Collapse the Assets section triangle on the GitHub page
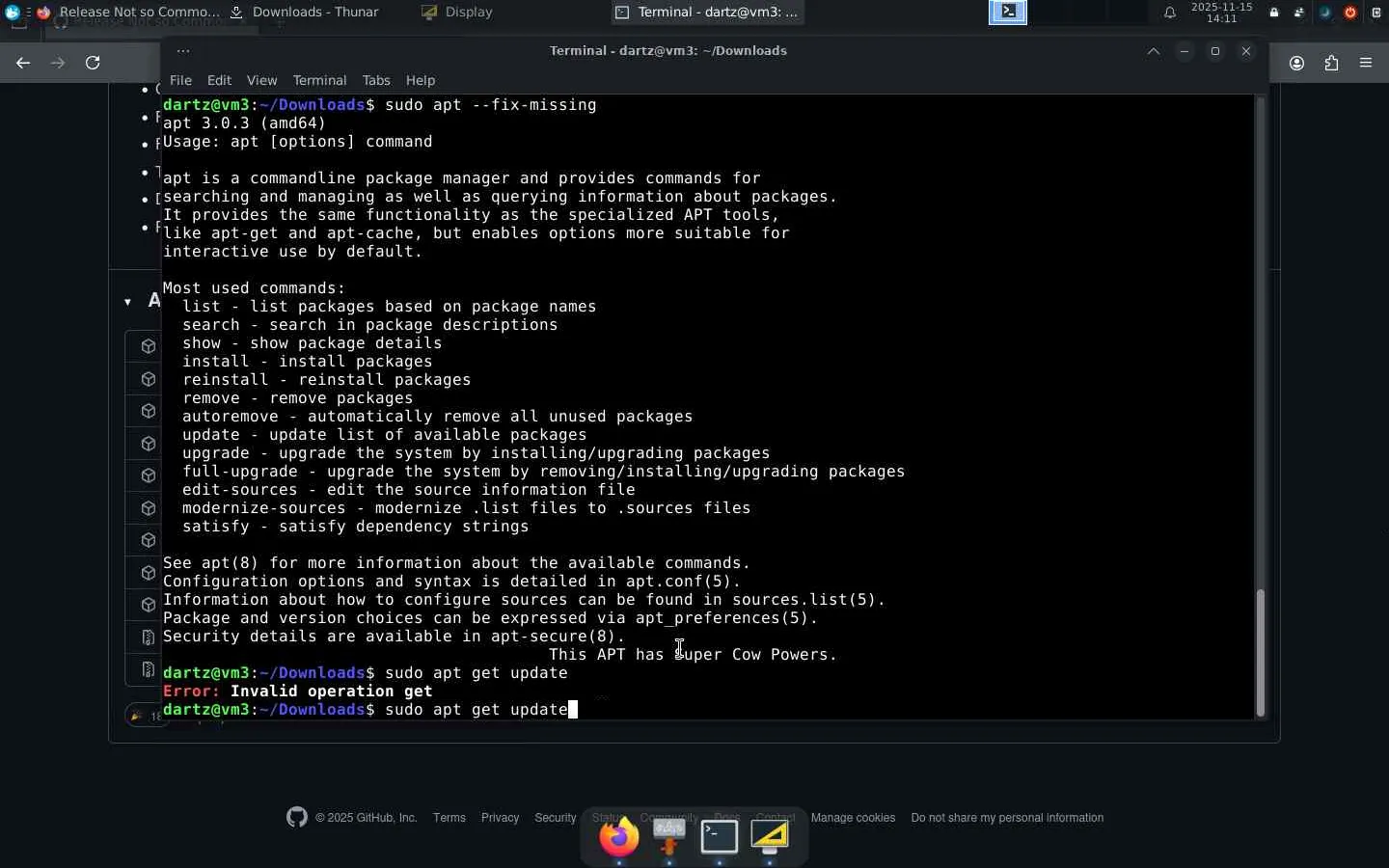The image size is (1389, 868). point(127,302)
